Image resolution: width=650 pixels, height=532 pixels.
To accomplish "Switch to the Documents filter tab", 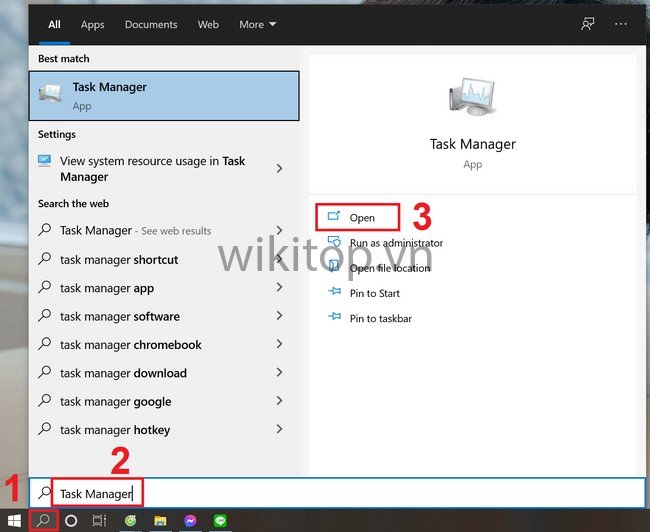I will pyautogui.click(x=151, y=24).
